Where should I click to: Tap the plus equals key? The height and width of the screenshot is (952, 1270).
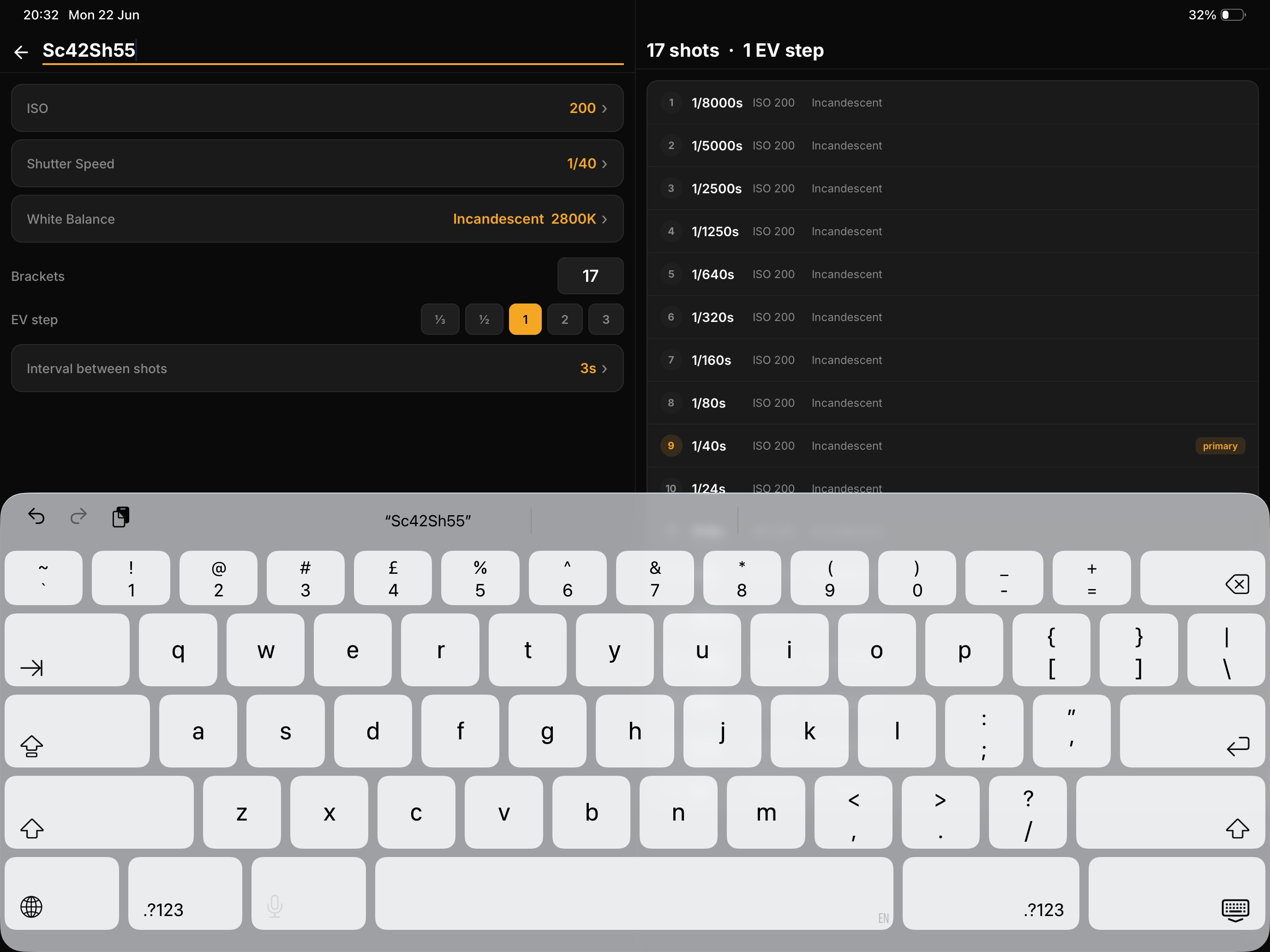click(1091, 578)
